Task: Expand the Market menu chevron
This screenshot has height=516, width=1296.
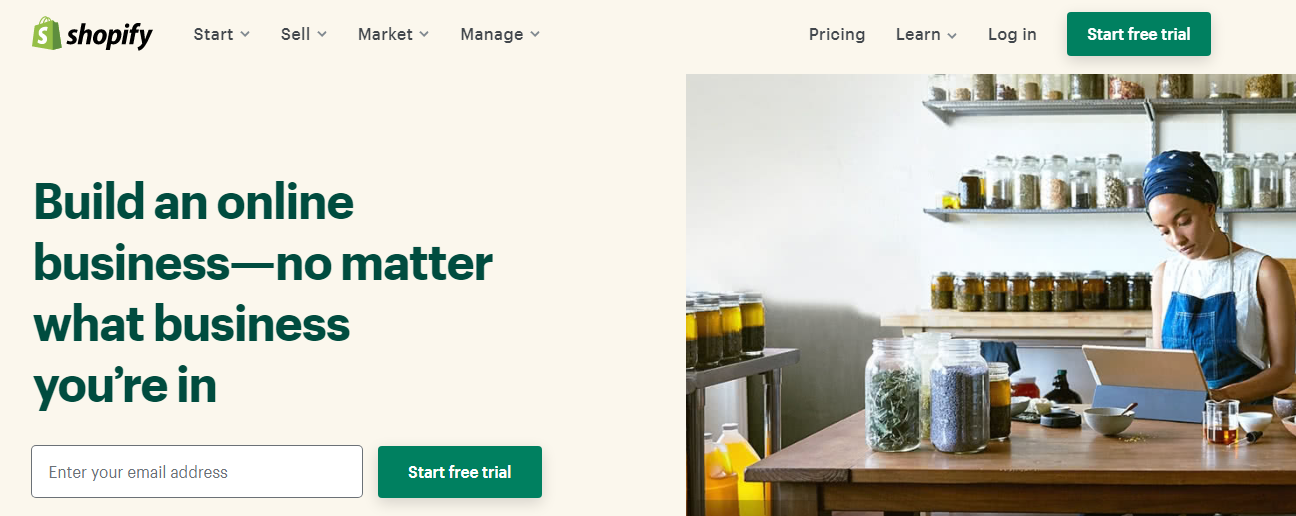Action: tap(424, 35)
